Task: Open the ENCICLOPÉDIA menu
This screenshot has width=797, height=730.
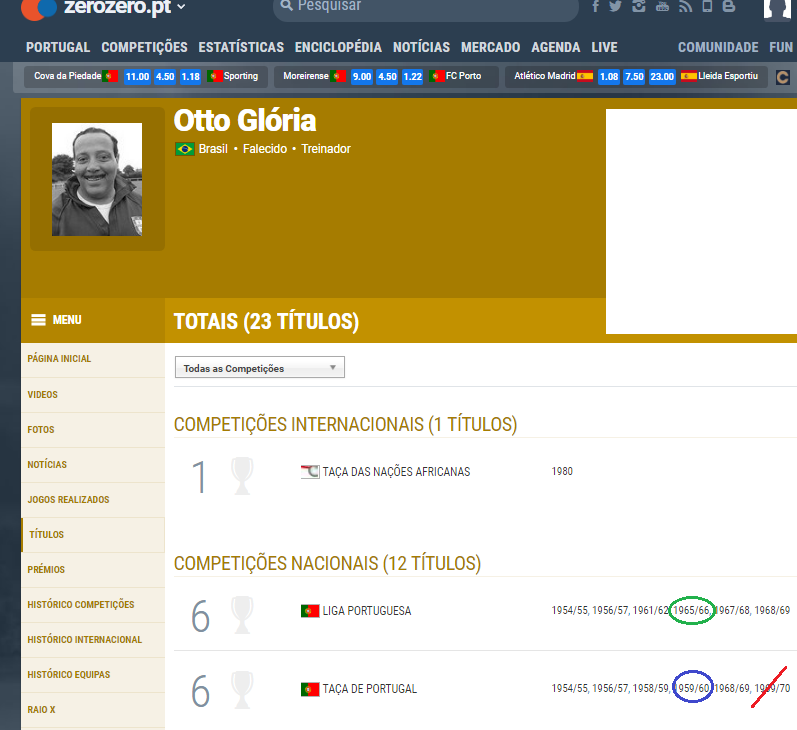Action: click(x=338, y=47)
